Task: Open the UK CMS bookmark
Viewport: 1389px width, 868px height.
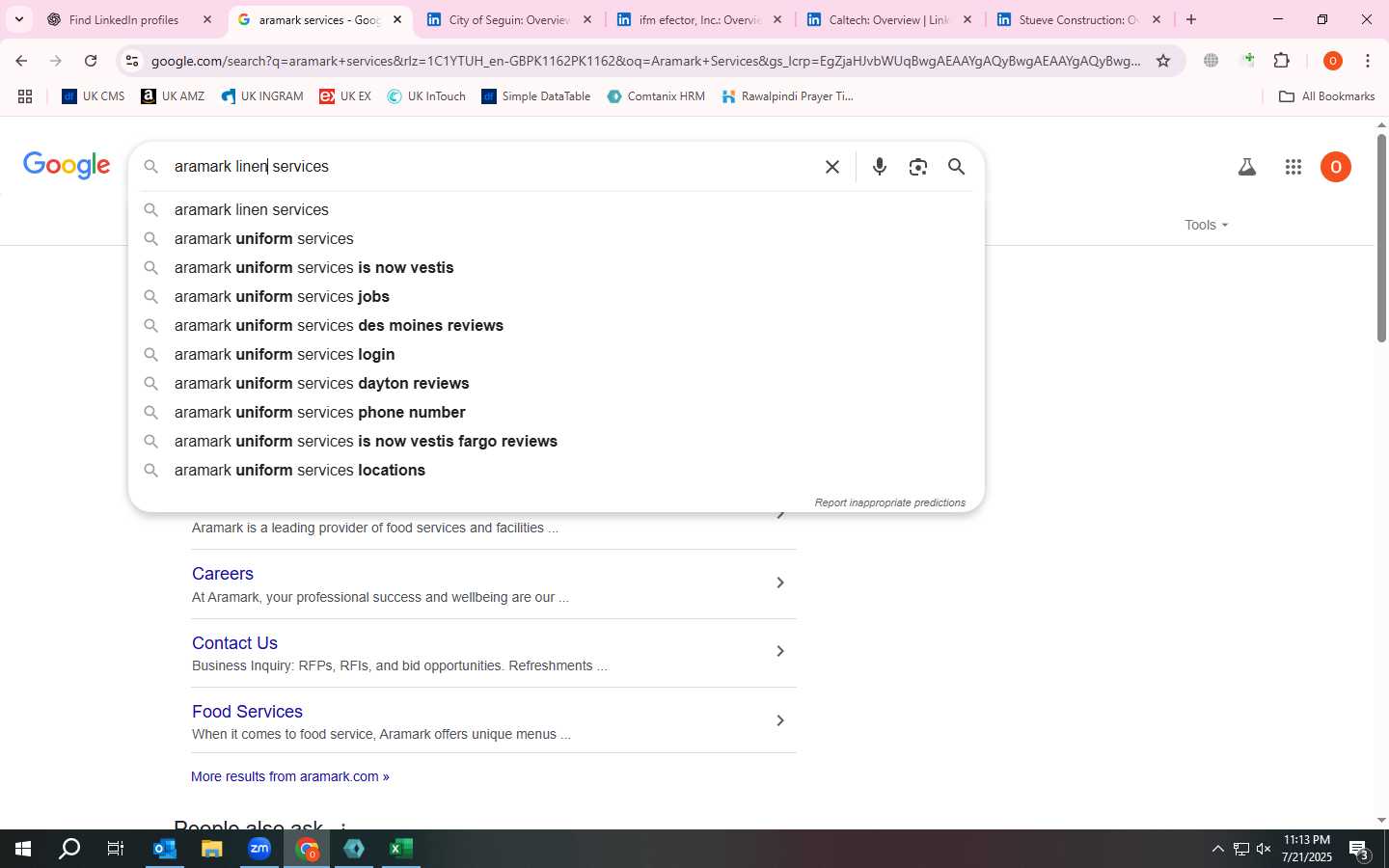Action: point(94,96)
